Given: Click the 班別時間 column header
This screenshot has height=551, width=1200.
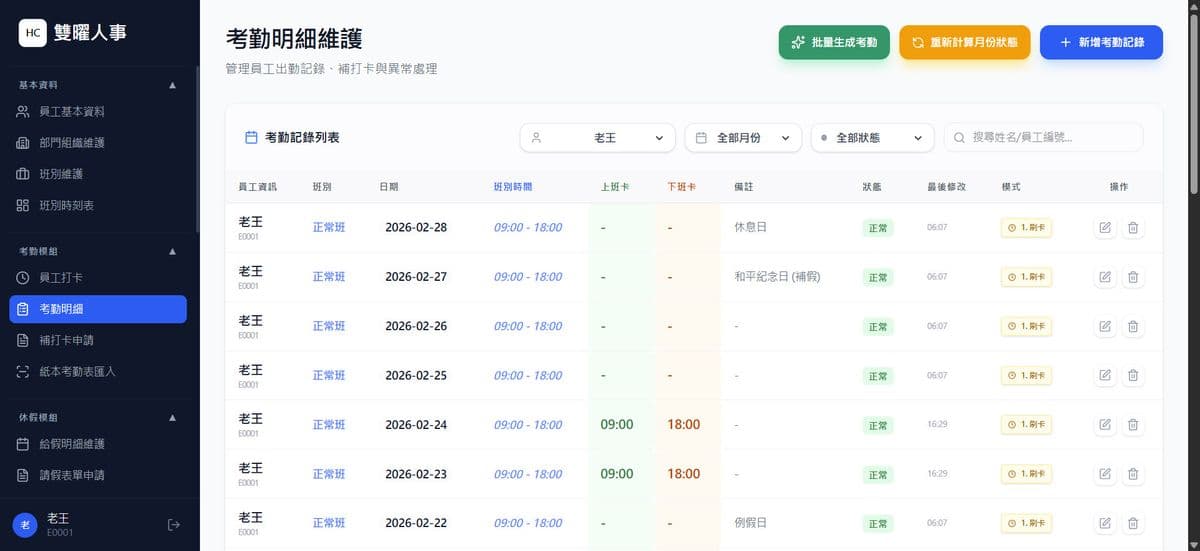Looking at the screenshot, I should 513,187.
